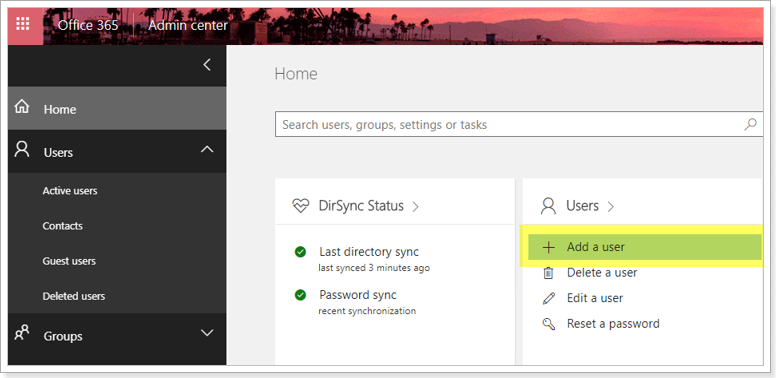Select Groups in the navigation menu
776x378 pixels.
point(117,335)
